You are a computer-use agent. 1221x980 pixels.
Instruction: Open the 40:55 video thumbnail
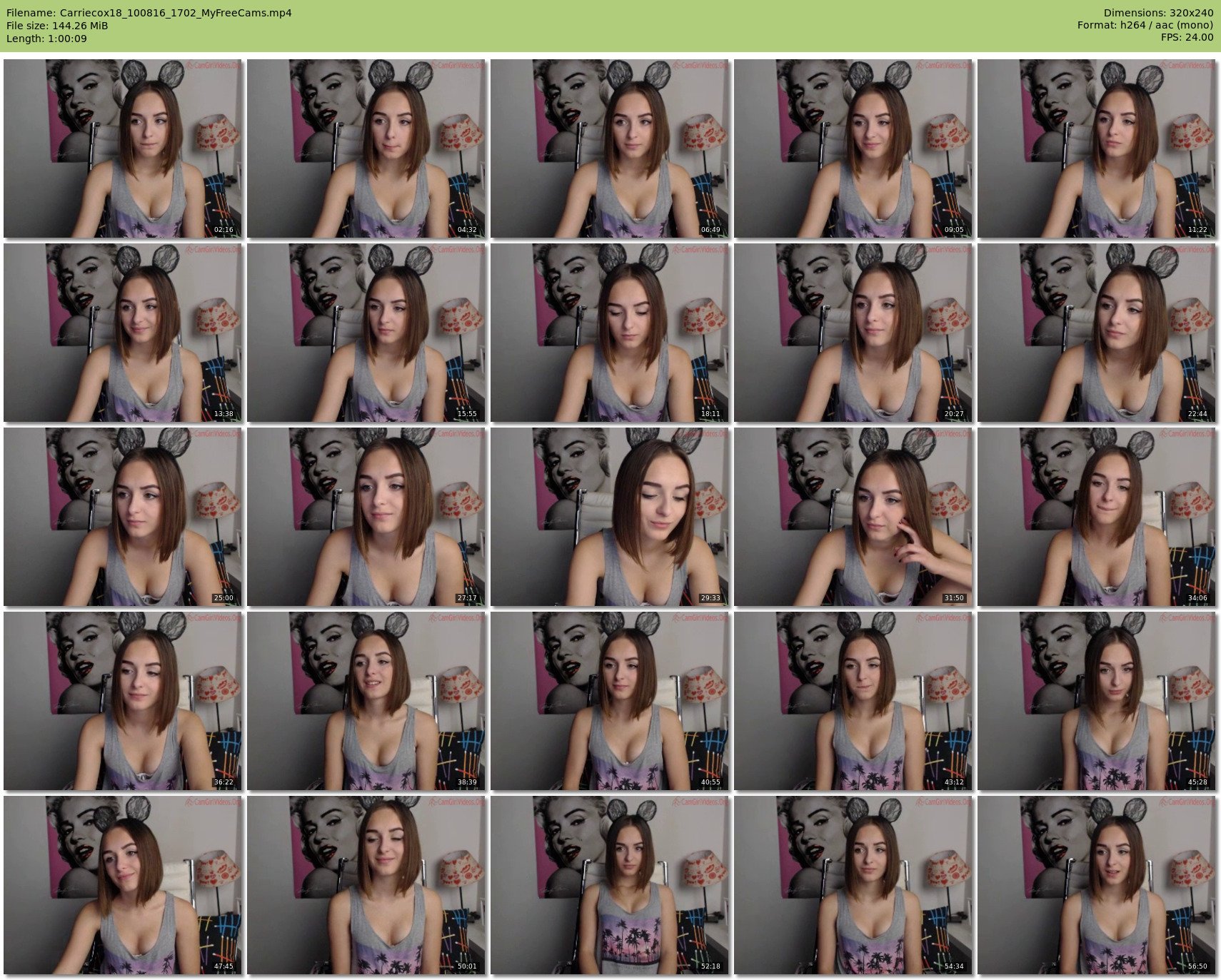(610, 701)
